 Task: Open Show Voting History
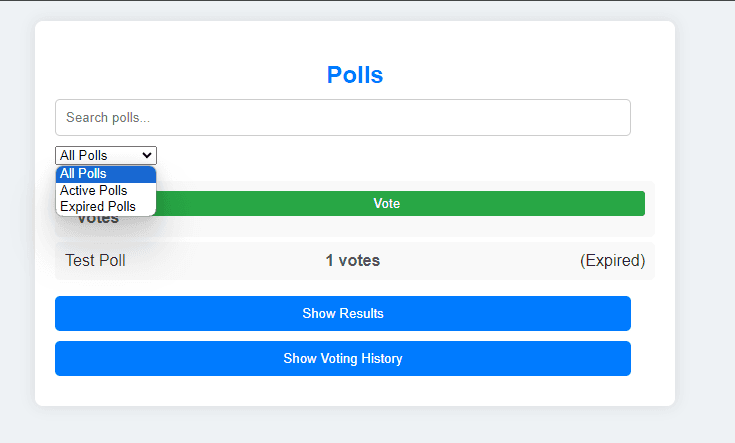(x=342, y=358)
